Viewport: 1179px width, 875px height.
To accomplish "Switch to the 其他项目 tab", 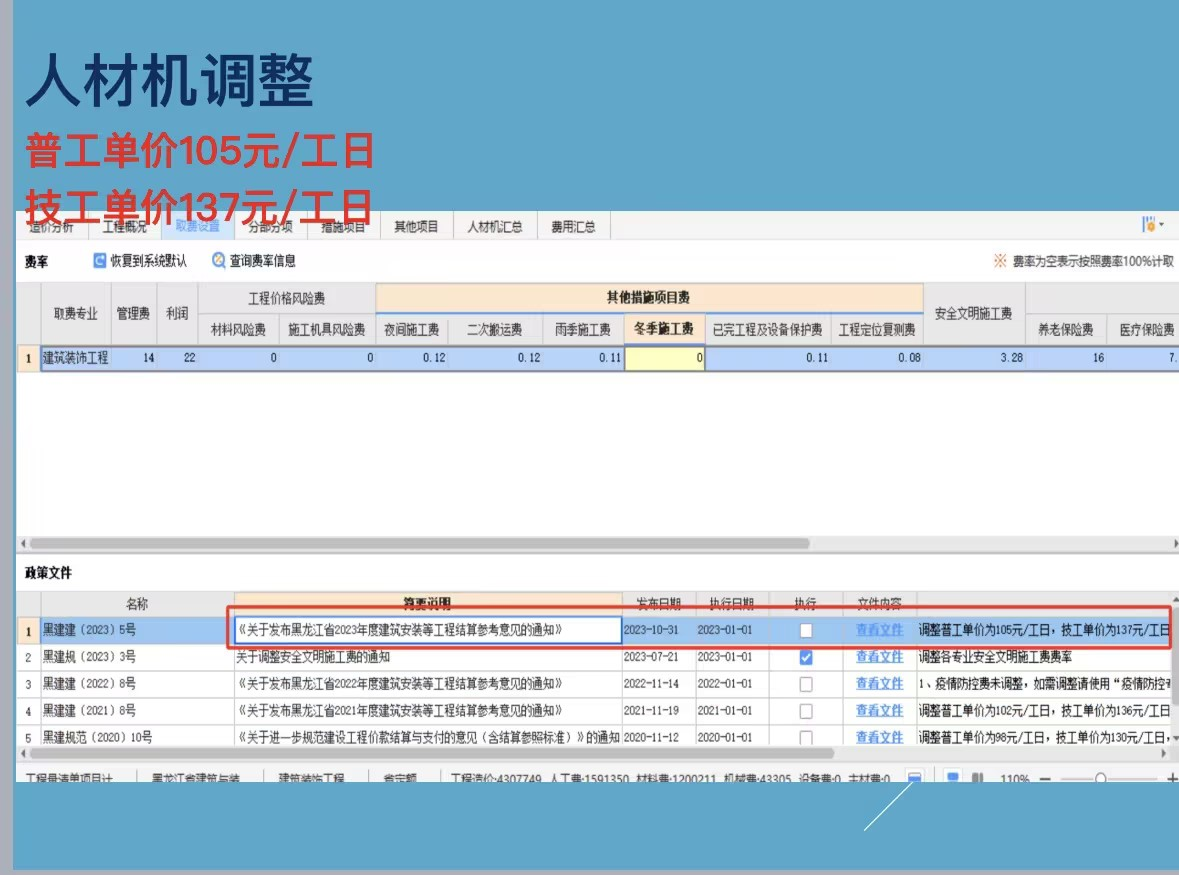I will 416,227.
